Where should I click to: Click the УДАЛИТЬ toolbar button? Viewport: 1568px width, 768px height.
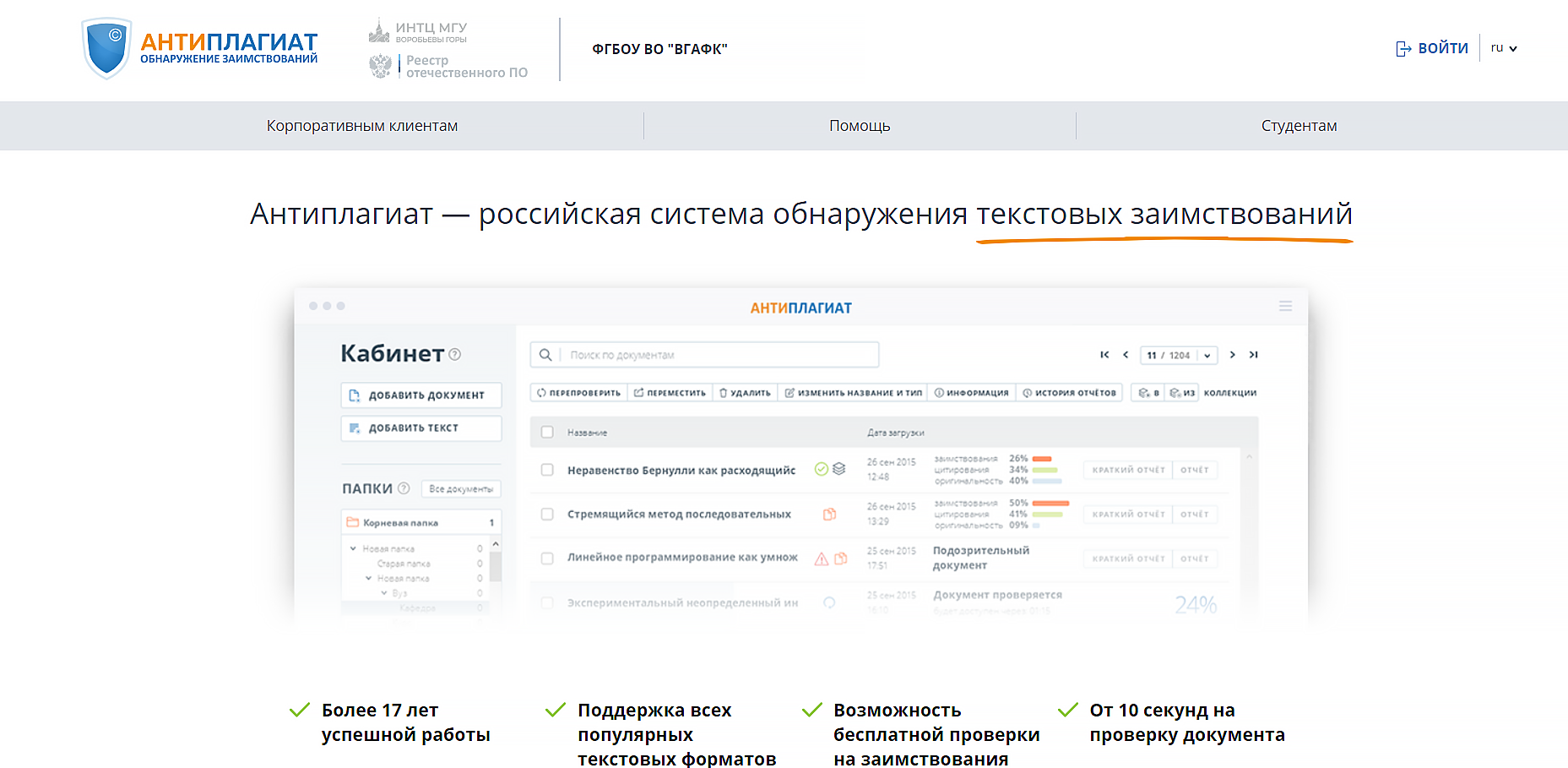tap(745, 393)
